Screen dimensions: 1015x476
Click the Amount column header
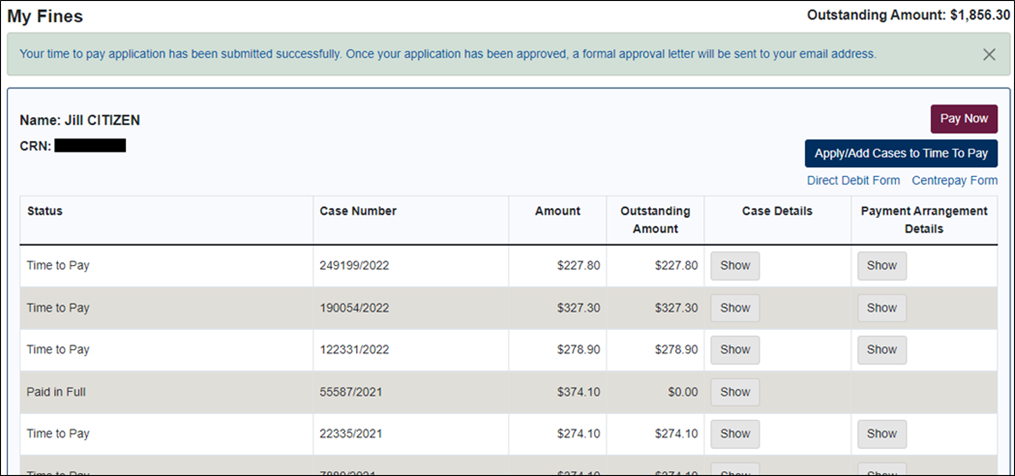point(557,211)
